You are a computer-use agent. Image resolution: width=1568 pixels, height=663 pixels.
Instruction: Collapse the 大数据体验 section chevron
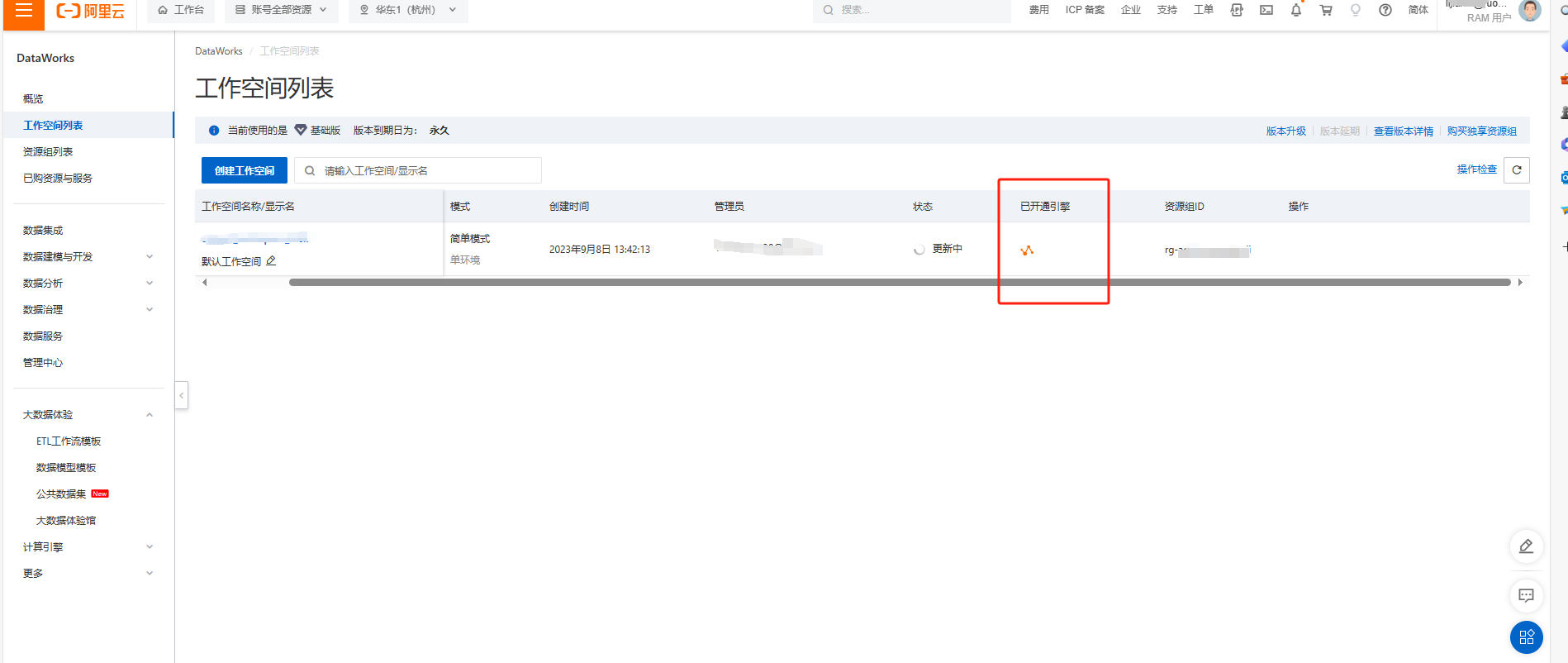point(150,415)
